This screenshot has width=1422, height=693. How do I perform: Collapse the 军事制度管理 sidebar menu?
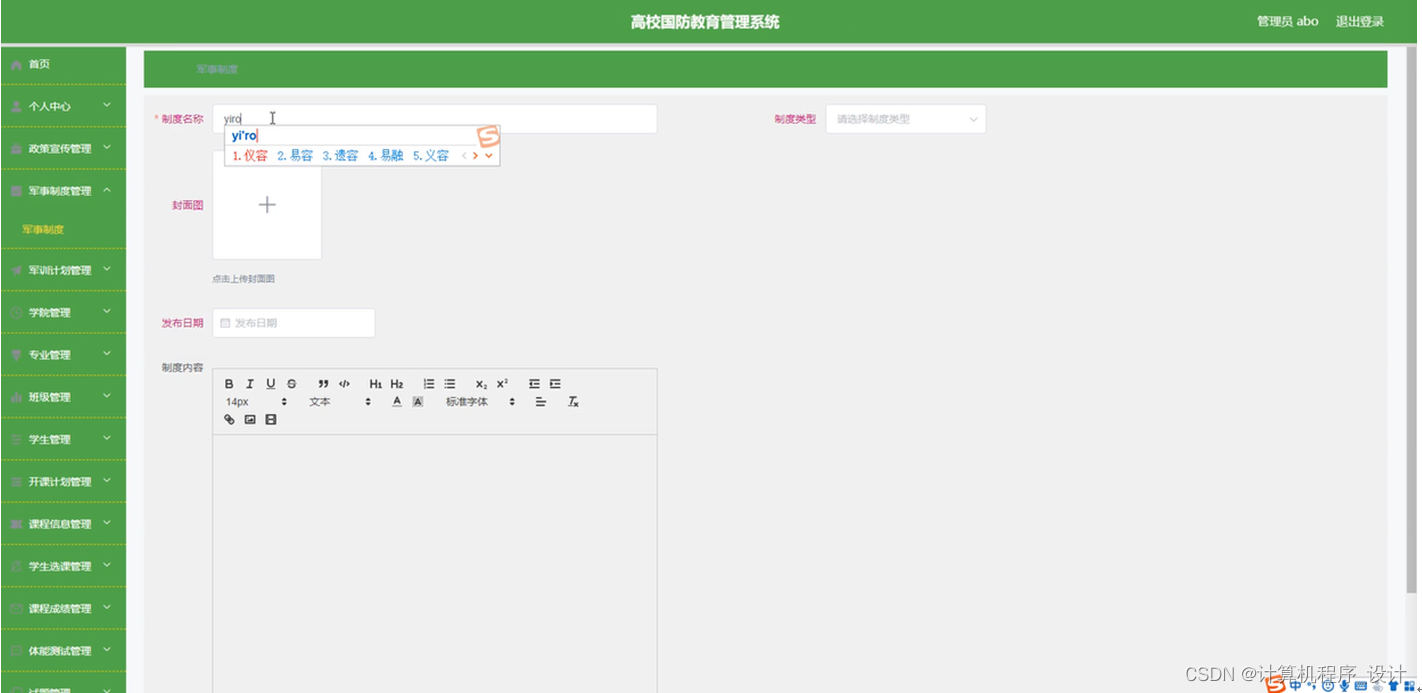coord(64,190)
